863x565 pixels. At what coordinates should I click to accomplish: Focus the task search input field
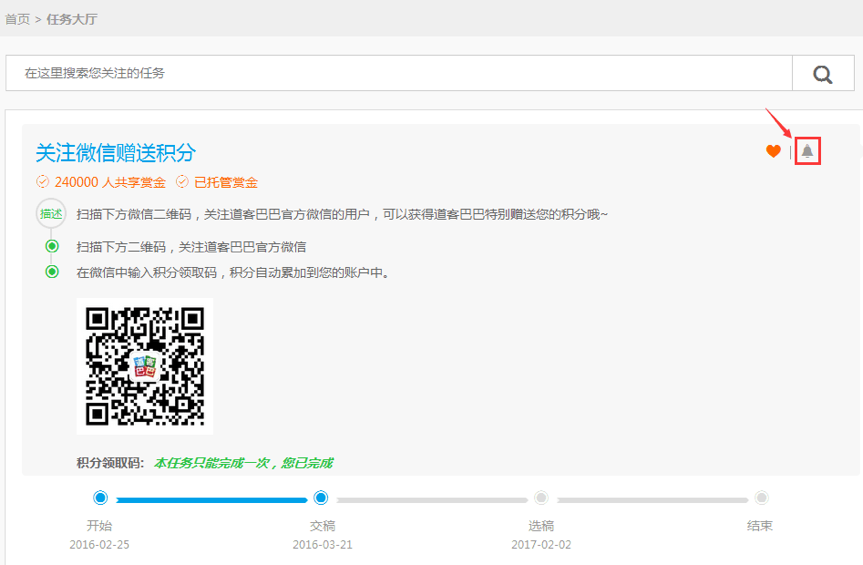(400, 73)
